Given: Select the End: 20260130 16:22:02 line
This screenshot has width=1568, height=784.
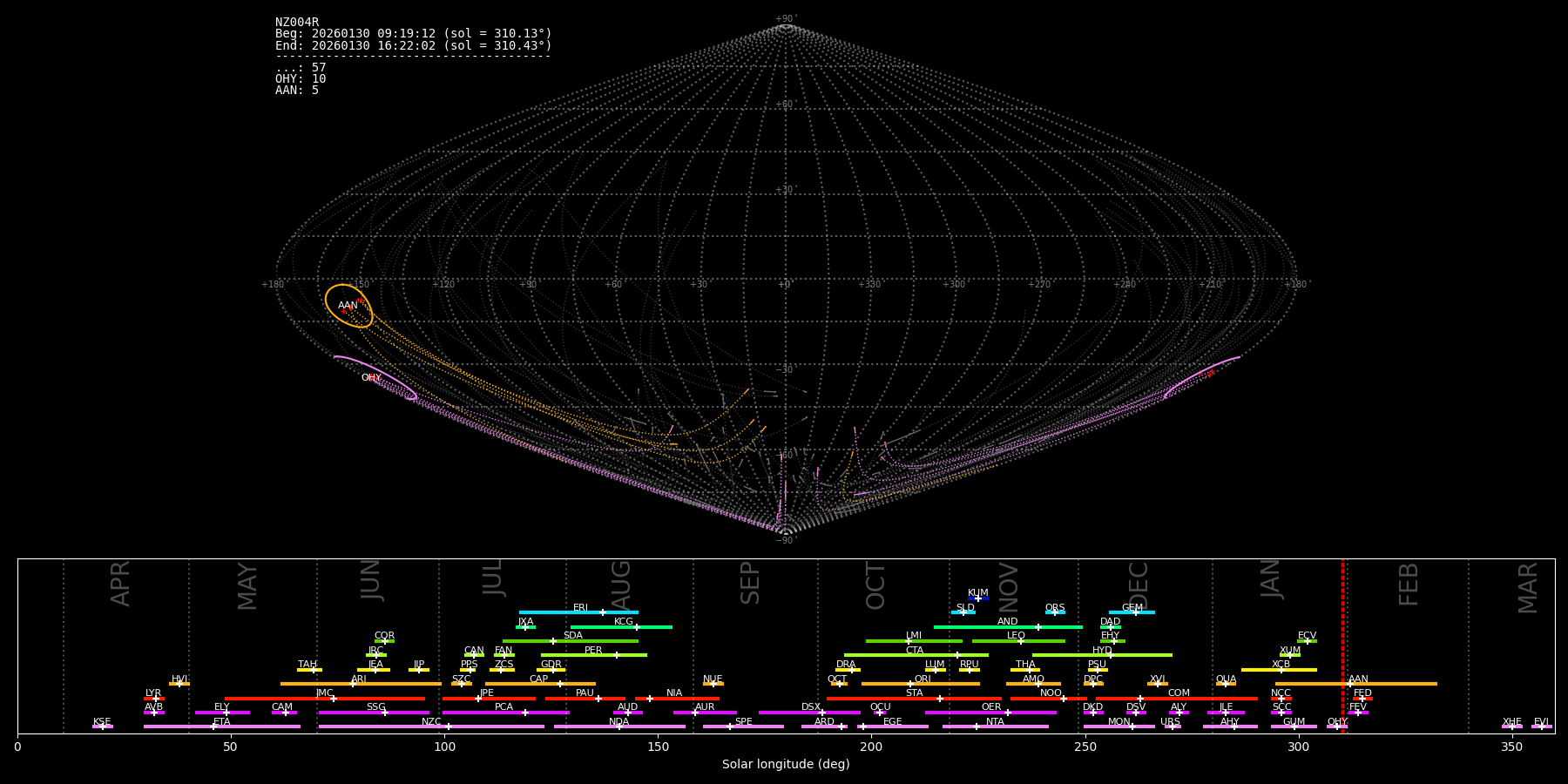Looking at the screenshot, I should point(414,45).
